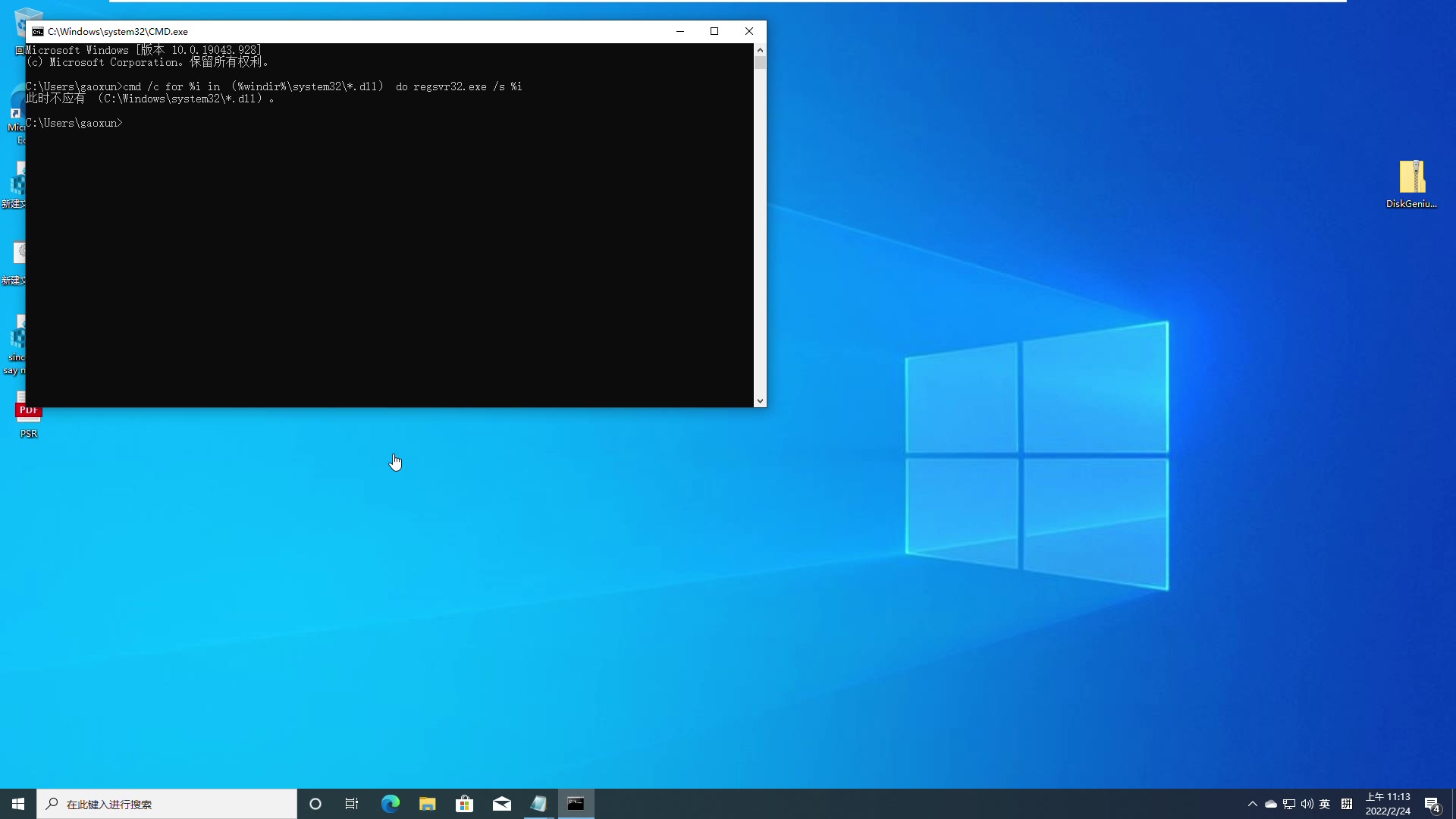The image size is (1456, 819).
Task: Open File Explorer from taskbar
Action: 427,803
